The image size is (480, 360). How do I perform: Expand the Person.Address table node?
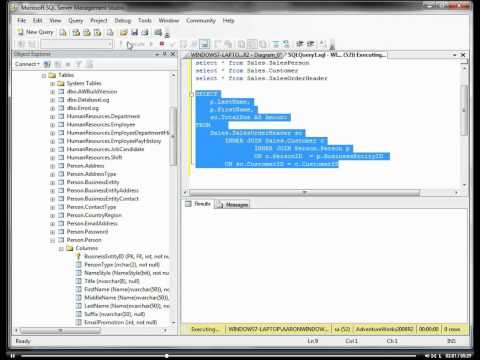click(x=52, y=166)
